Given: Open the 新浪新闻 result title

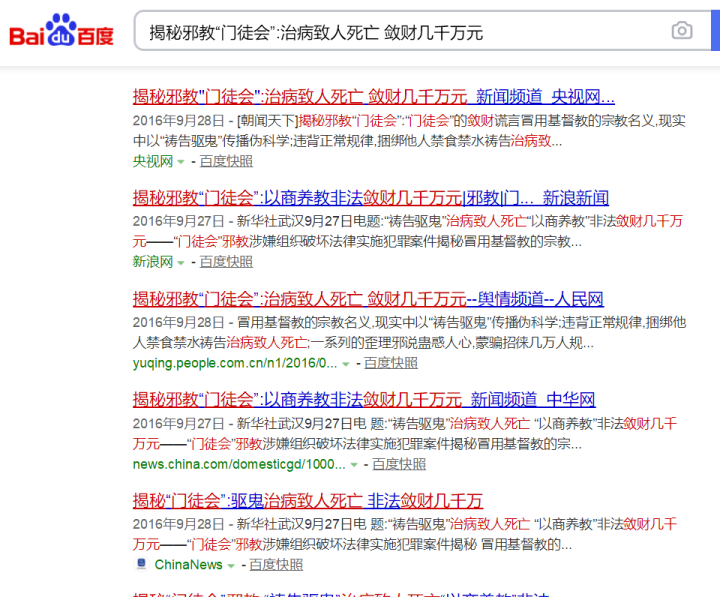Looking at the screenshot, I should tap(371, 198).
